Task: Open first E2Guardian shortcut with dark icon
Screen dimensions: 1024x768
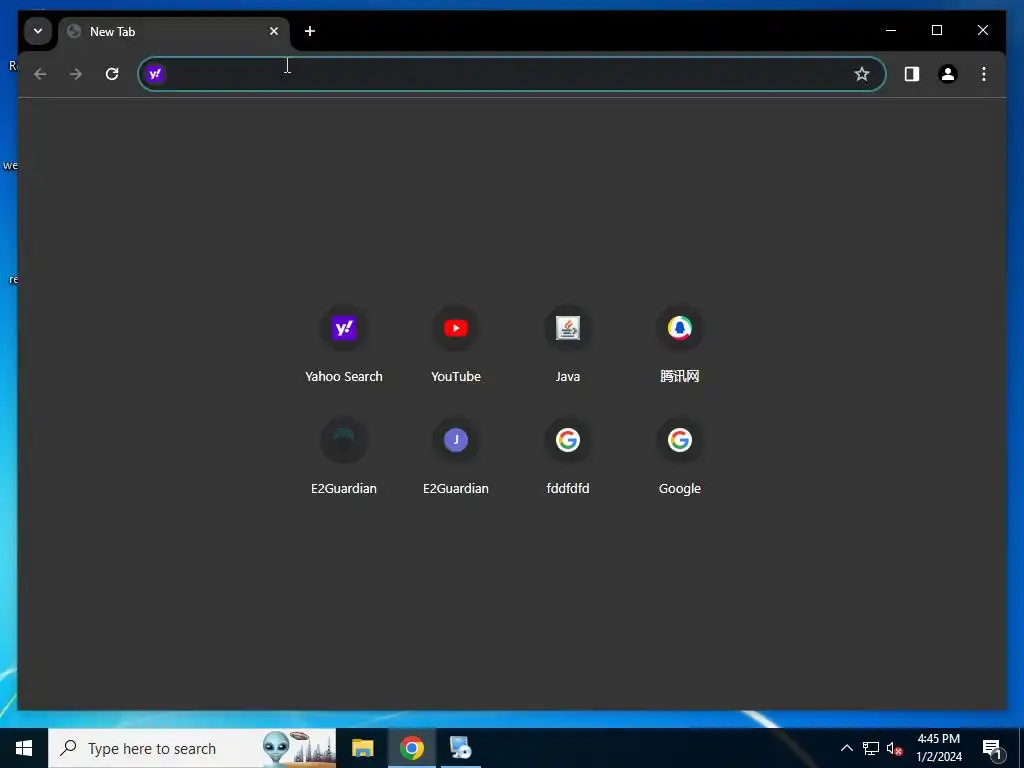Action: click(x=344, y=457)
